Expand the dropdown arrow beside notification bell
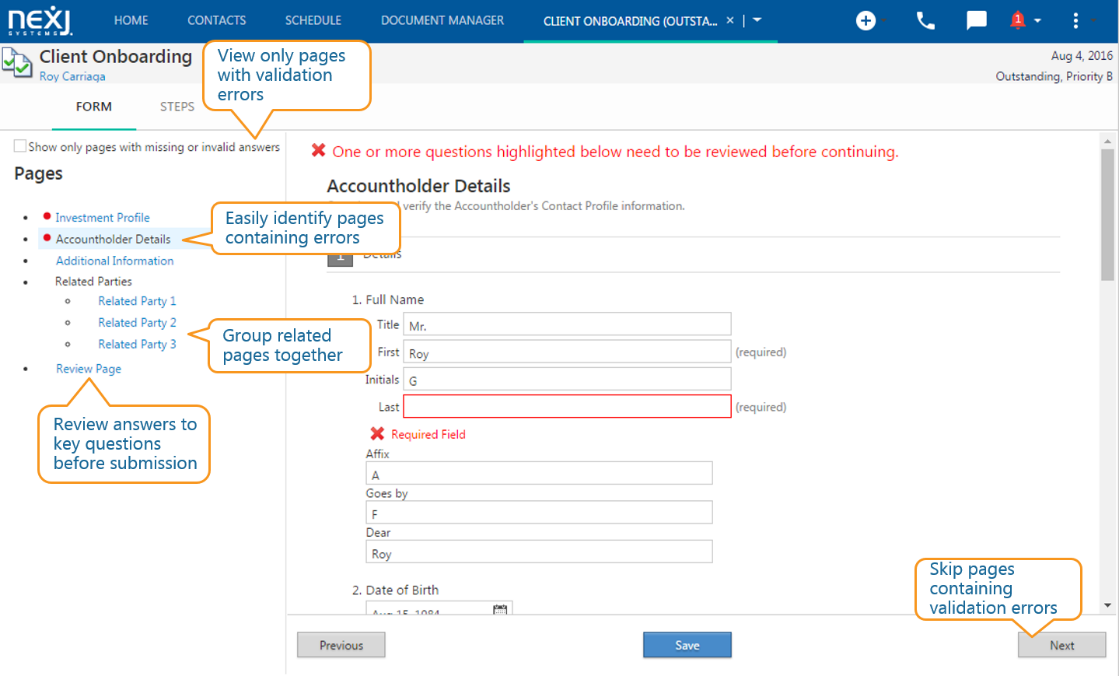Viewport: 1119px width, 676px height. 1038,21
